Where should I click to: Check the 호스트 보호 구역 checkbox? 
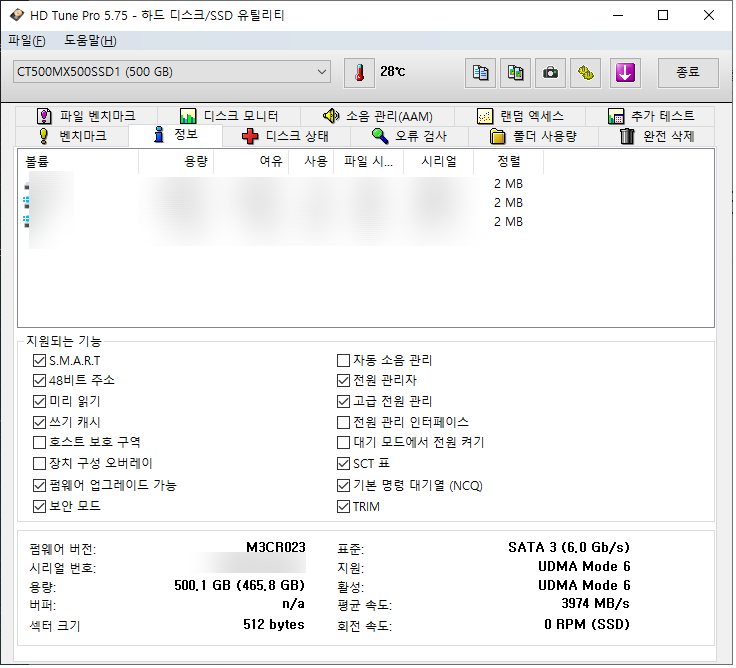tap(39, 442)
